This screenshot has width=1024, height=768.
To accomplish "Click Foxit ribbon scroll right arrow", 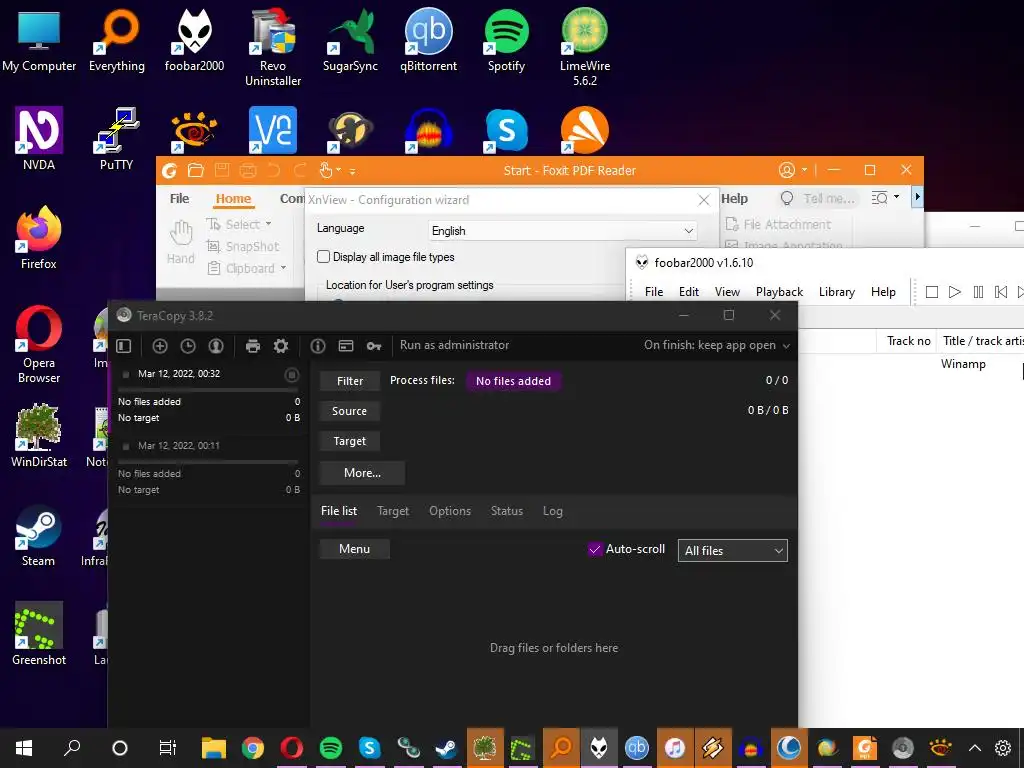I will (x=918, y=197).
